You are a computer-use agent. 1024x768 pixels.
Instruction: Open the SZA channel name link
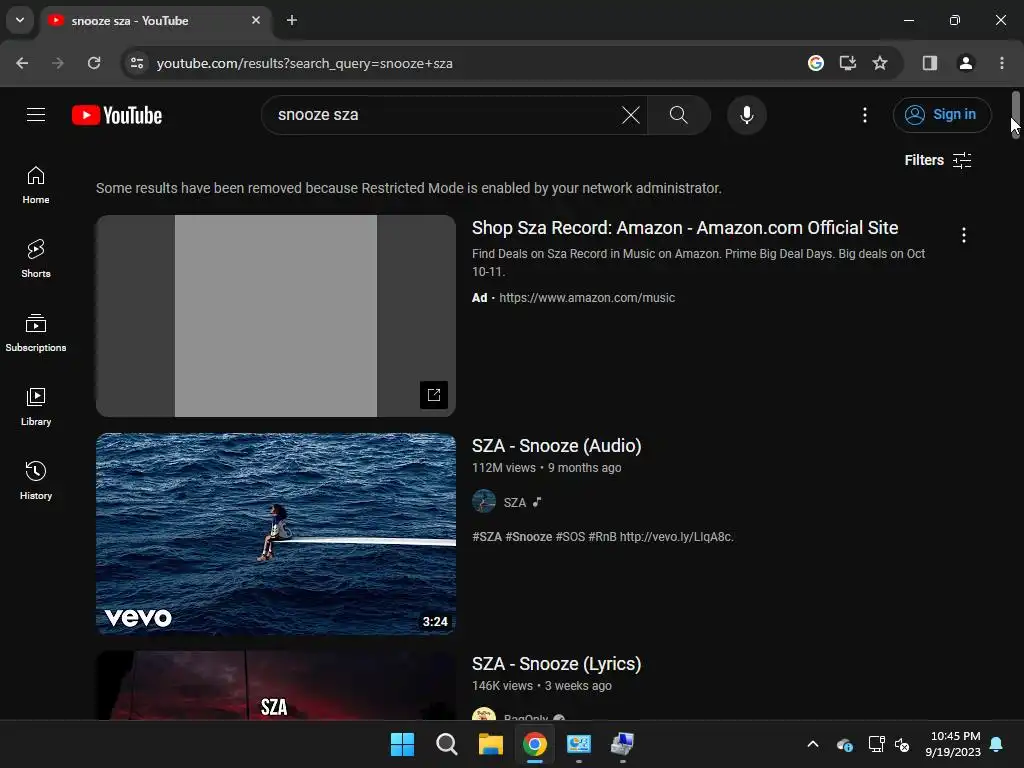(515, 502)
